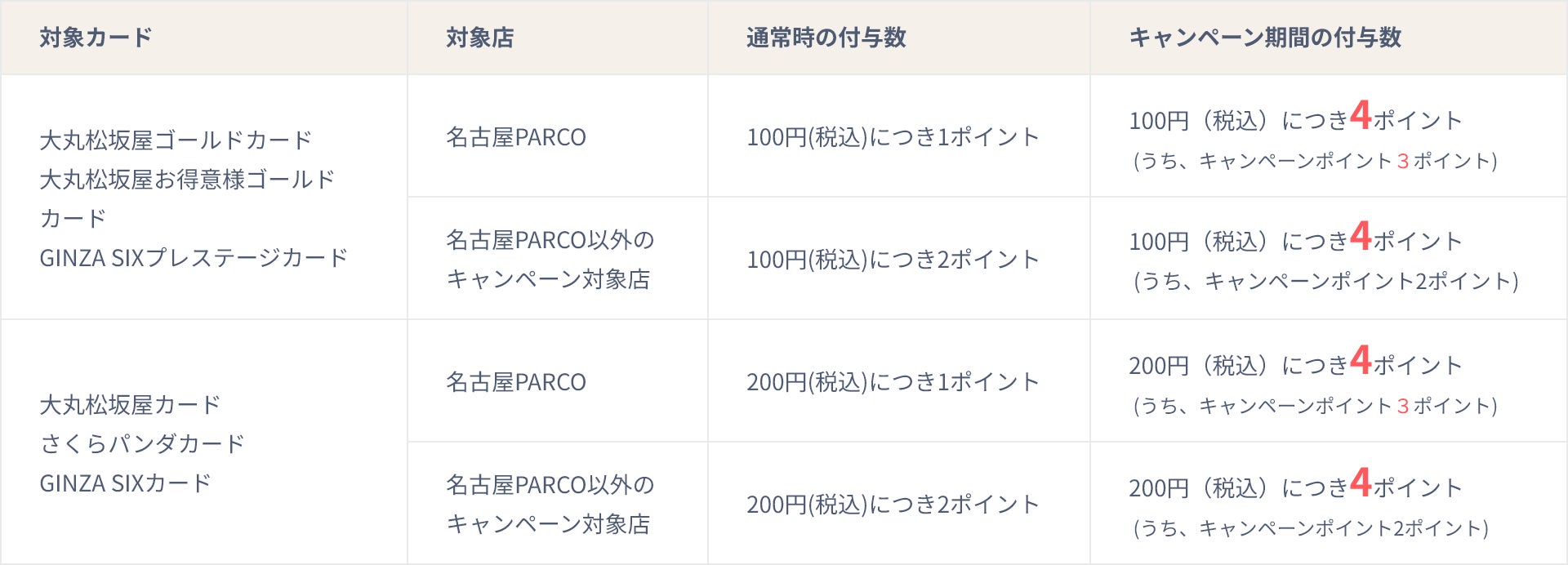This screenshot has height=565, width=1568.
Task: Click 名古屋PARCO in the gold card rows
Action: coord(515,137)
